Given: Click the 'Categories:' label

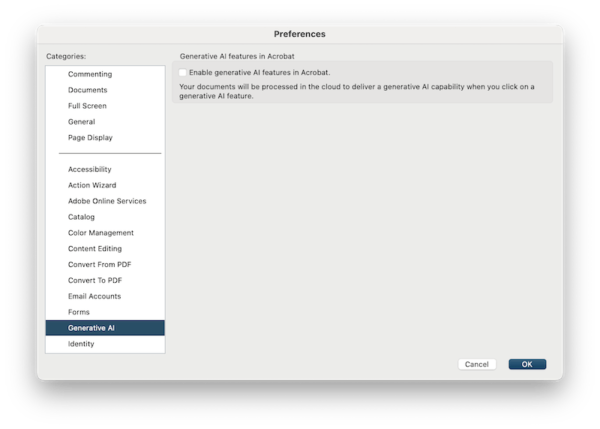Looking at the screenshot, I should click(x=66, y=56).
